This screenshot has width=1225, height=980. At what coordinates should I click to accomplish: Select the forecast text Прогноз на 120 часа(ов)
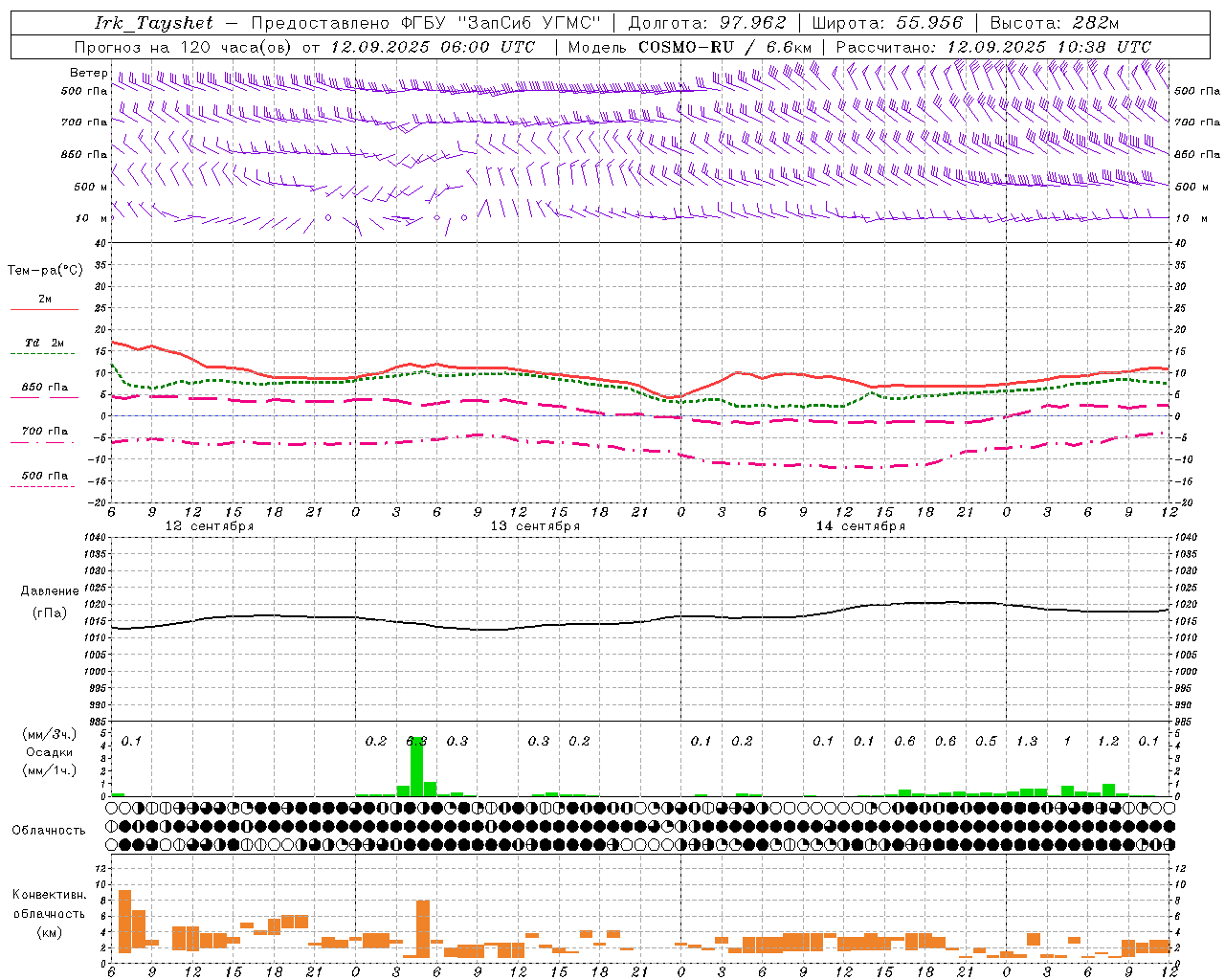coord(184,47)
